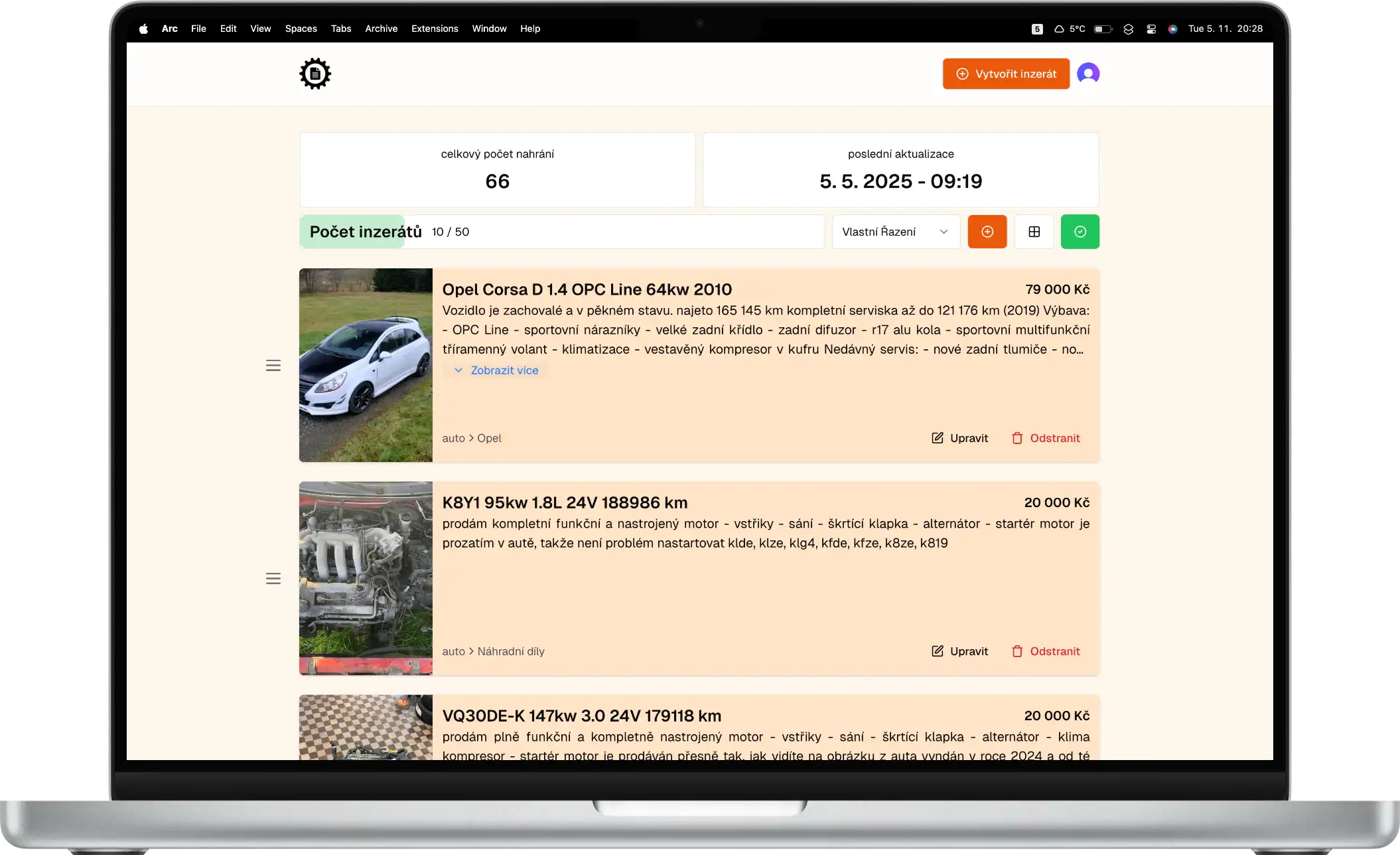1400x855 pixels.
Task: Click Siri icon in menu bar
Action: (x=1173, y=29)
